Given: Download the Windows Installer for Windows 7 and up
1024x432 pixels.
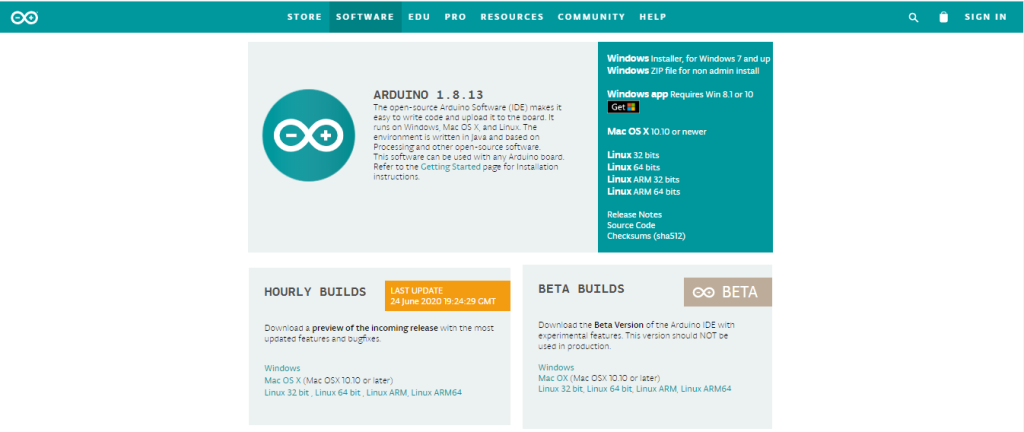Looking at the screenshot, I should 688,59.
